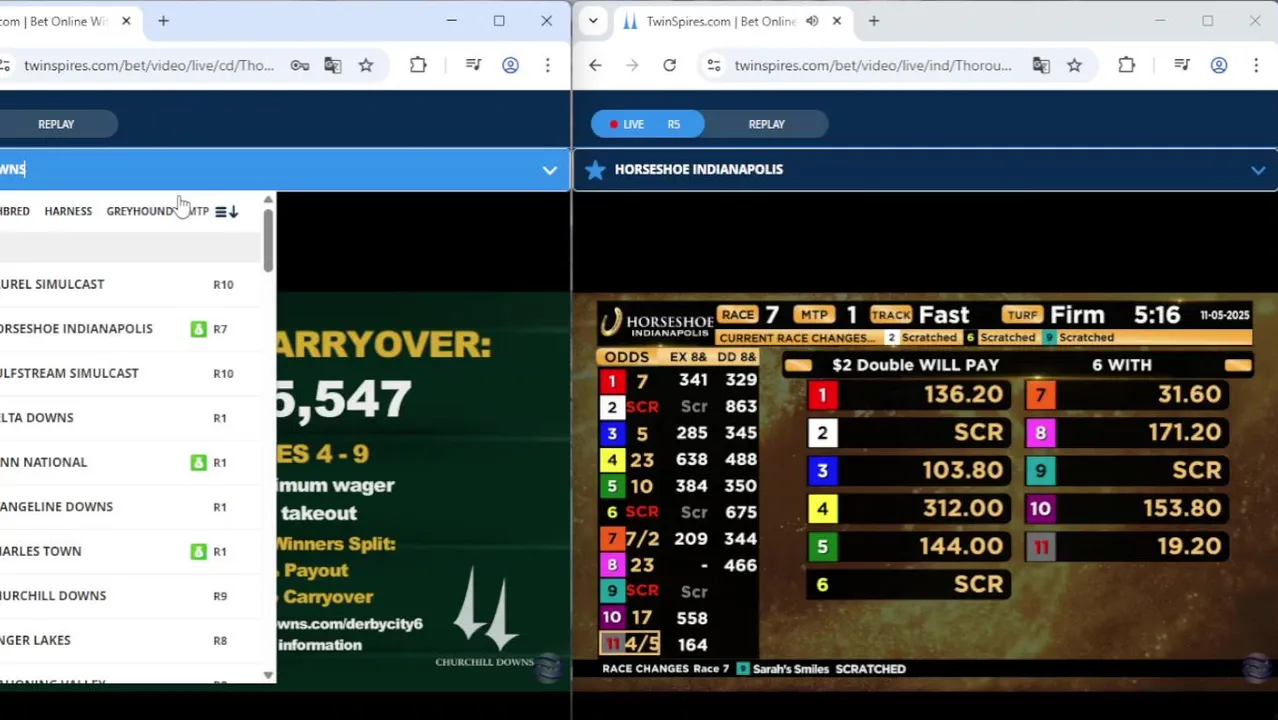Filter track list by GREYHOUND
The height and width of the screenshot is (720, 1278).
point(141,211)
